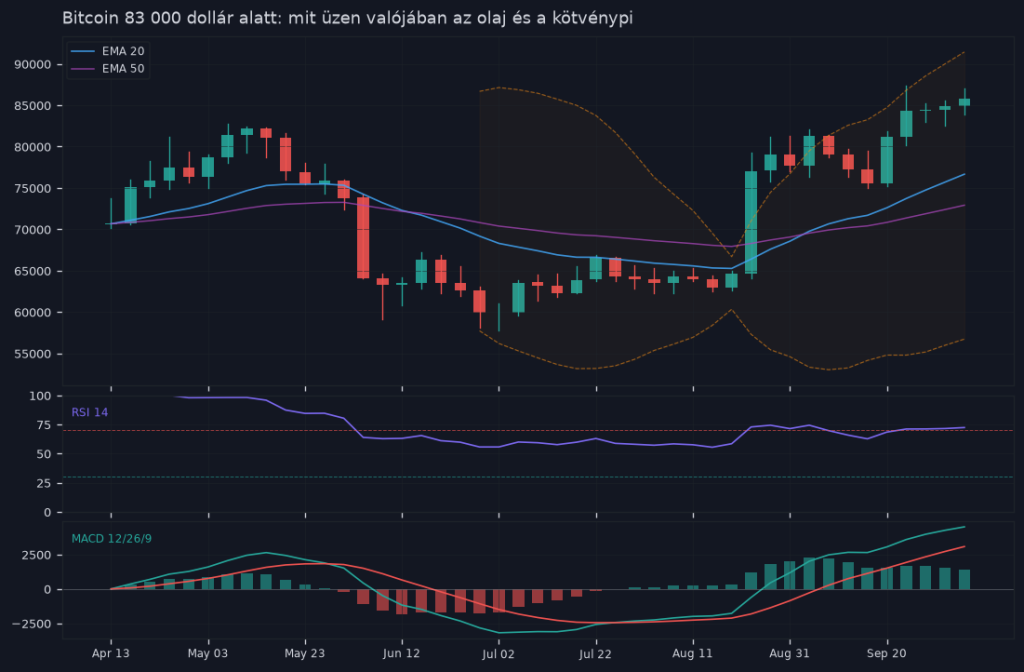This screenshot has width=1024, height=672.
Task: Click the "50" label on the RSI axis
Action: (44, 454)
